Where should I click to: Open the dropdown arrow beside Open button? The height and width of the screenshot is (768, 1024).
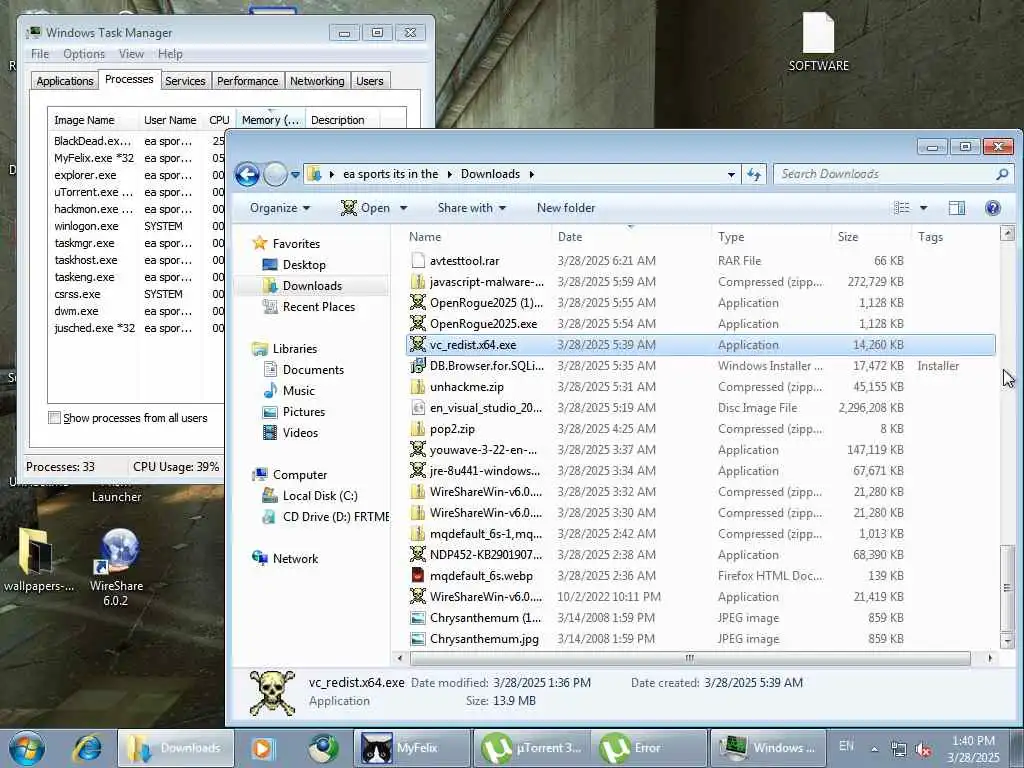[x=404, y=208]
